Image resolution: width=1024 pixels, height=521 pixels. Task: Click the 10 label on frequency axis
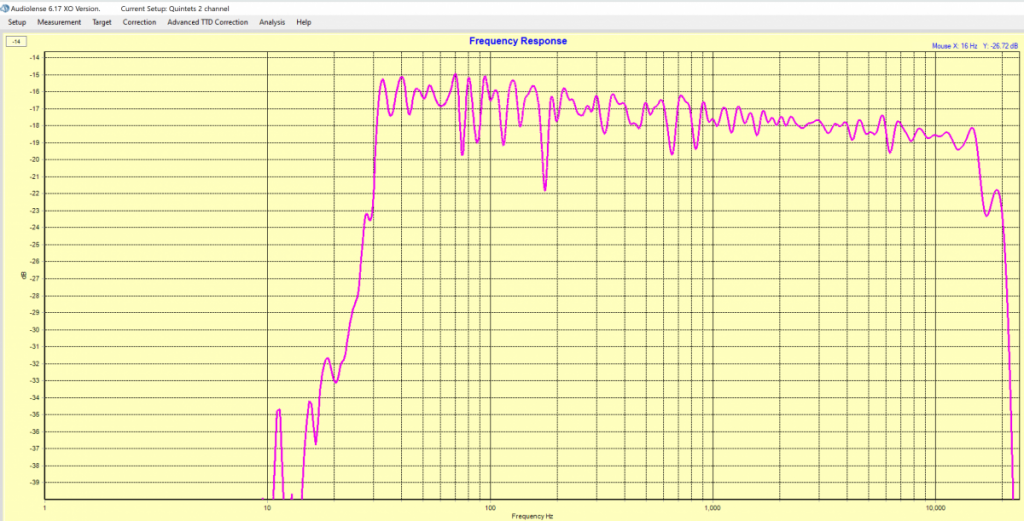[x=266, y=507]
